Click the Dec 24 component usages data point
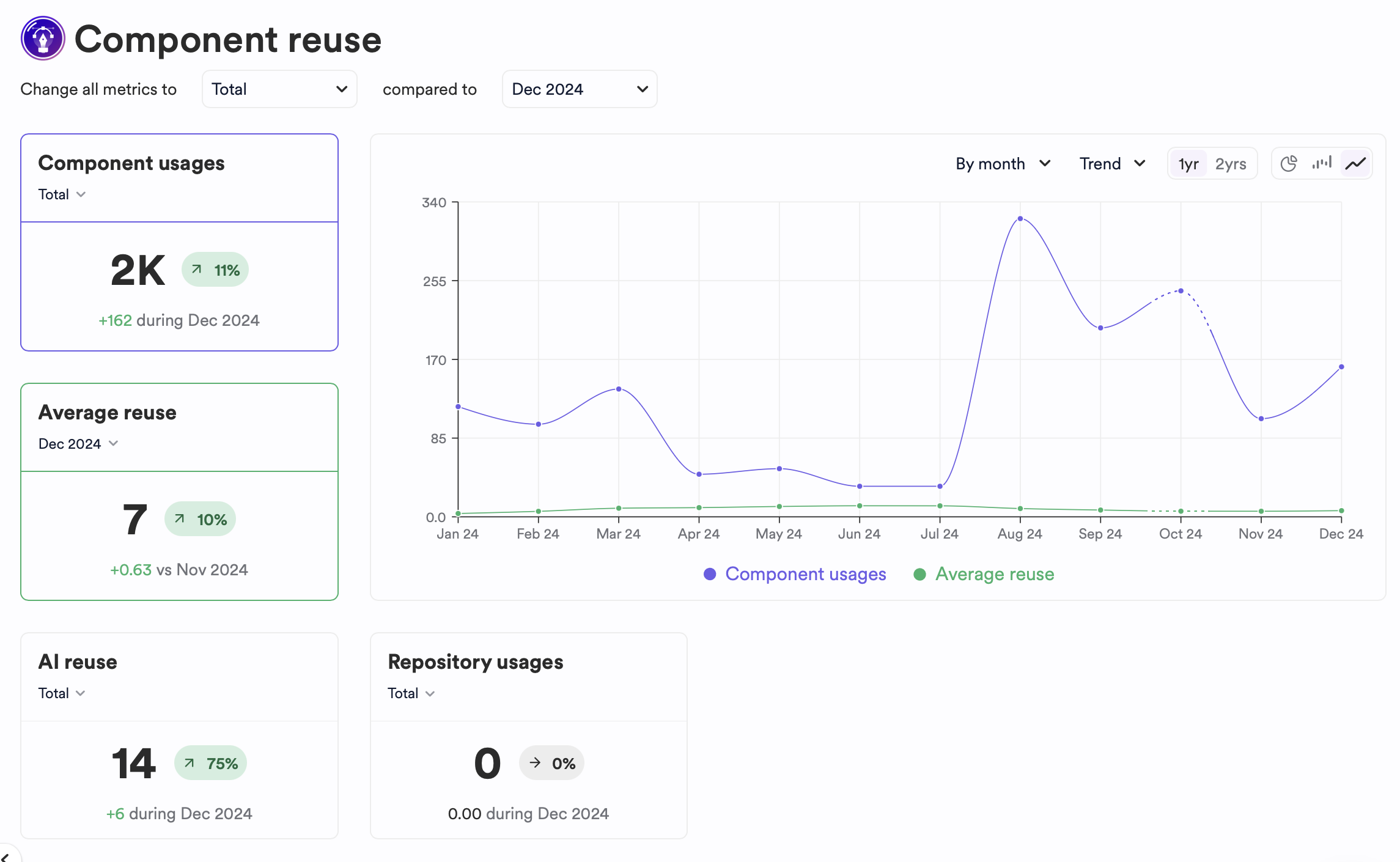The image size is (1400, 862). click(1341, 367)
